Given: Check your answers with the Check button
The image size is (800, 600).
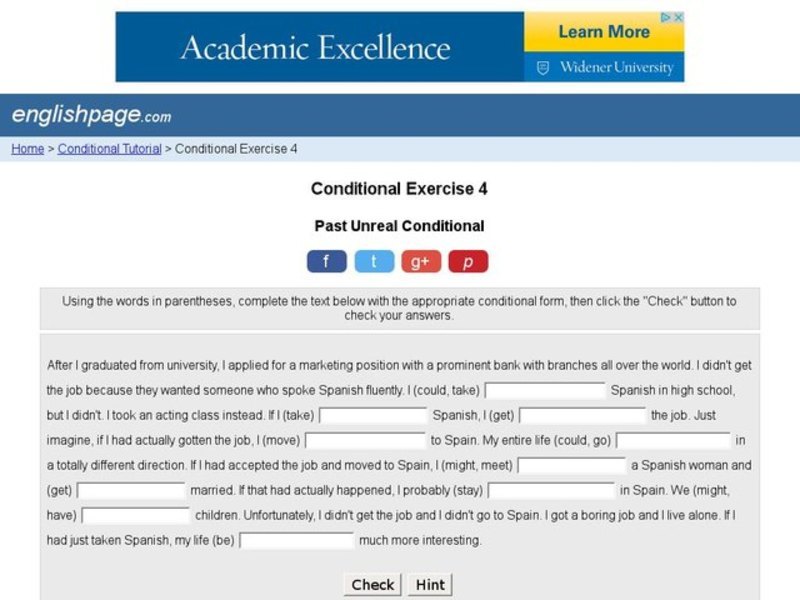Looking at the screenshot, I should pyautogui.click(x=372, y=584).
